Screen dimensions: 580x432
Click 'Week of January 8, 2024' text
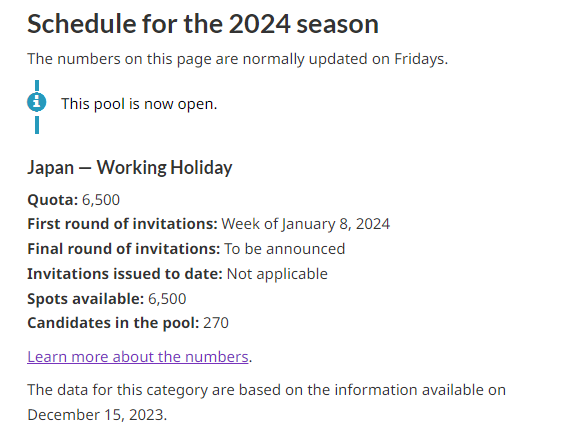[x=306, y=224]
